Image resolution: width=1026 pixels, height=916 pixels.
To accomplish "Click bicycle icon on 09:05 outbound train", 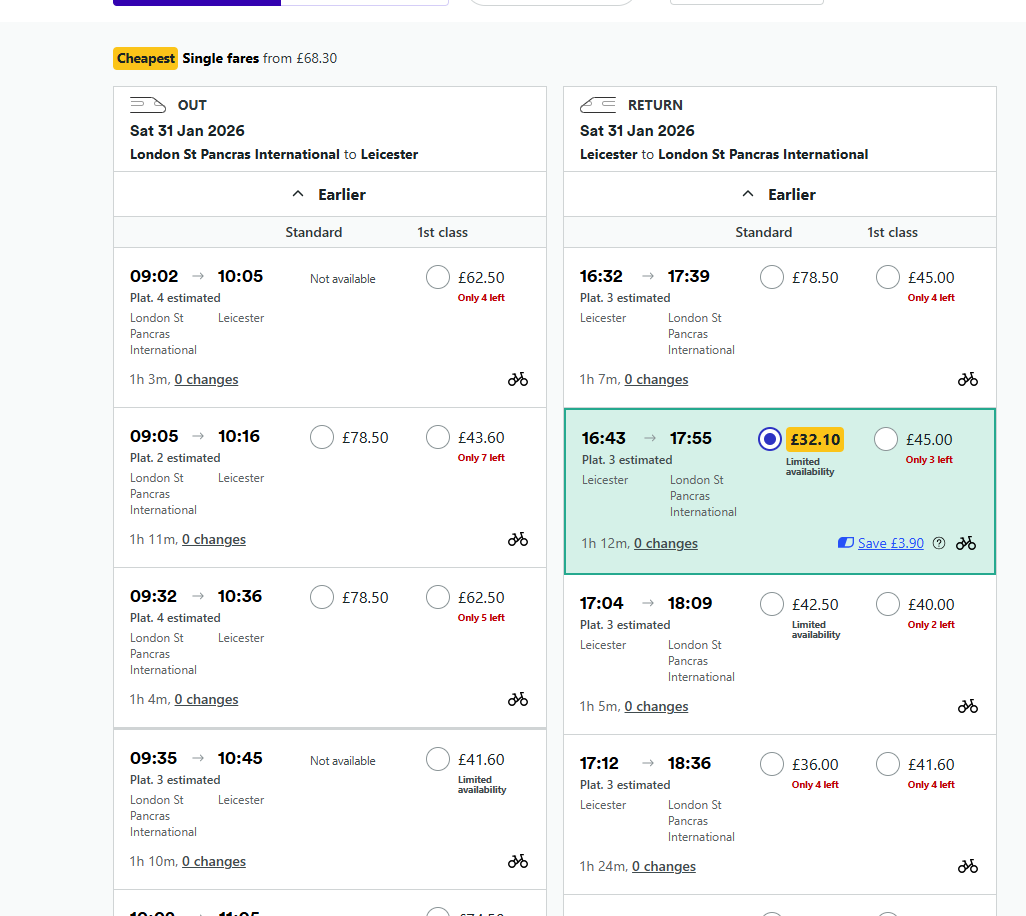I will coord(517,539).
